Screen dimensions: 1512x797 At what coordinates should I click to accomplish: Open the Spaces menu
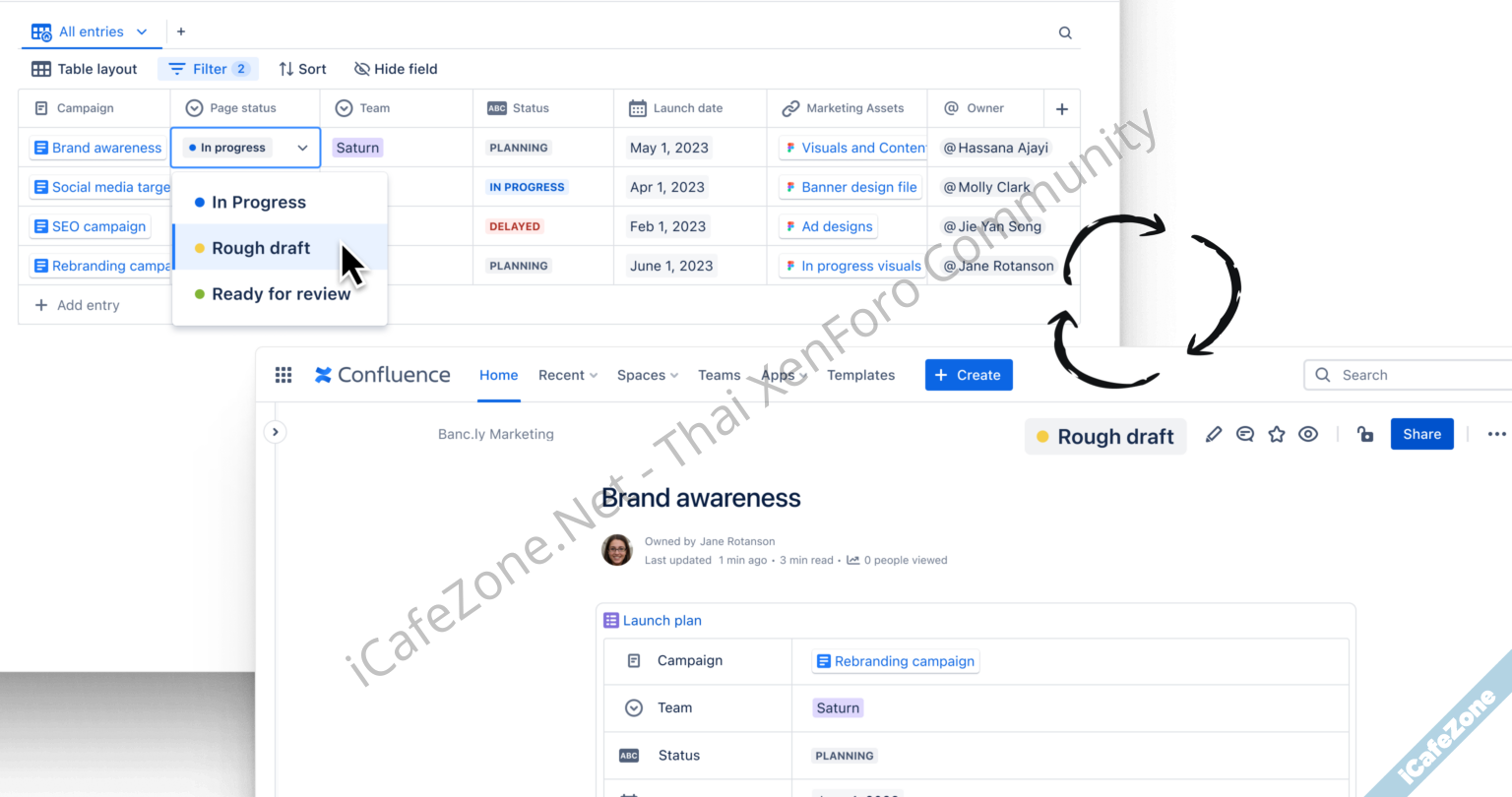click(648, 375)
